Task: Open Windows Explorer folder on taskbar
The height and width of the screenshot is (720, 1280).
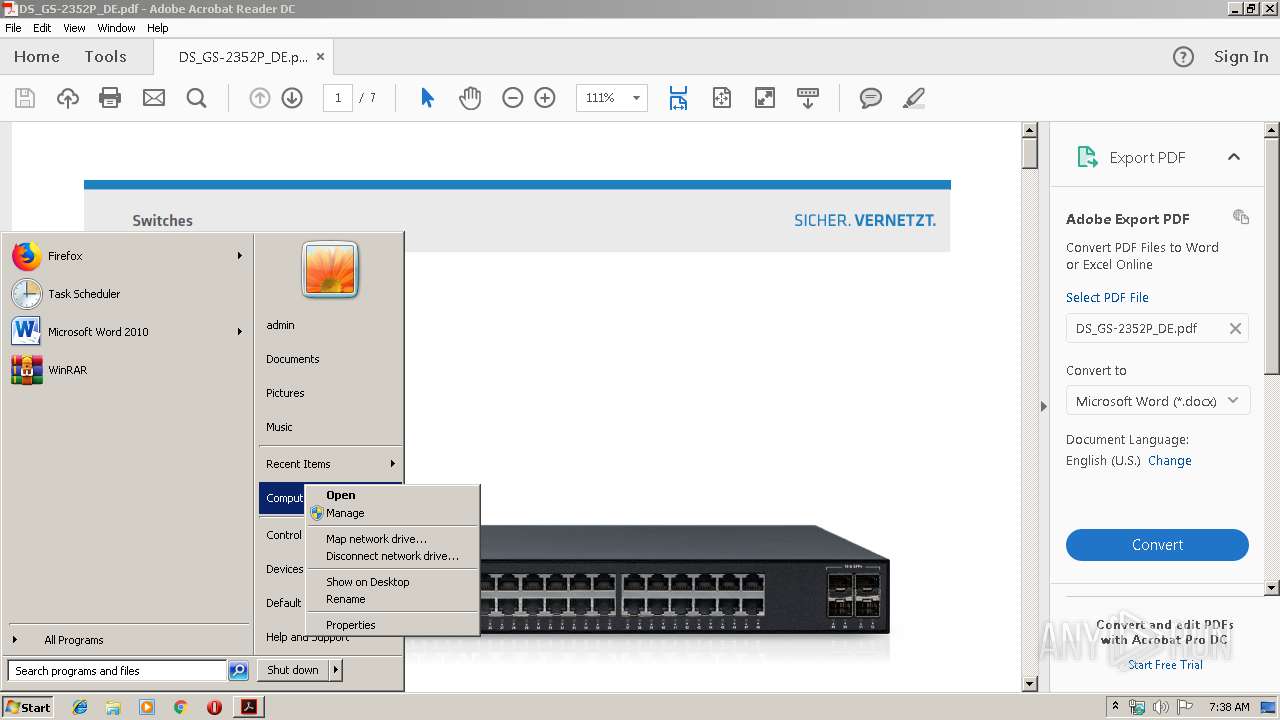Action: click(x=113, y=707)
